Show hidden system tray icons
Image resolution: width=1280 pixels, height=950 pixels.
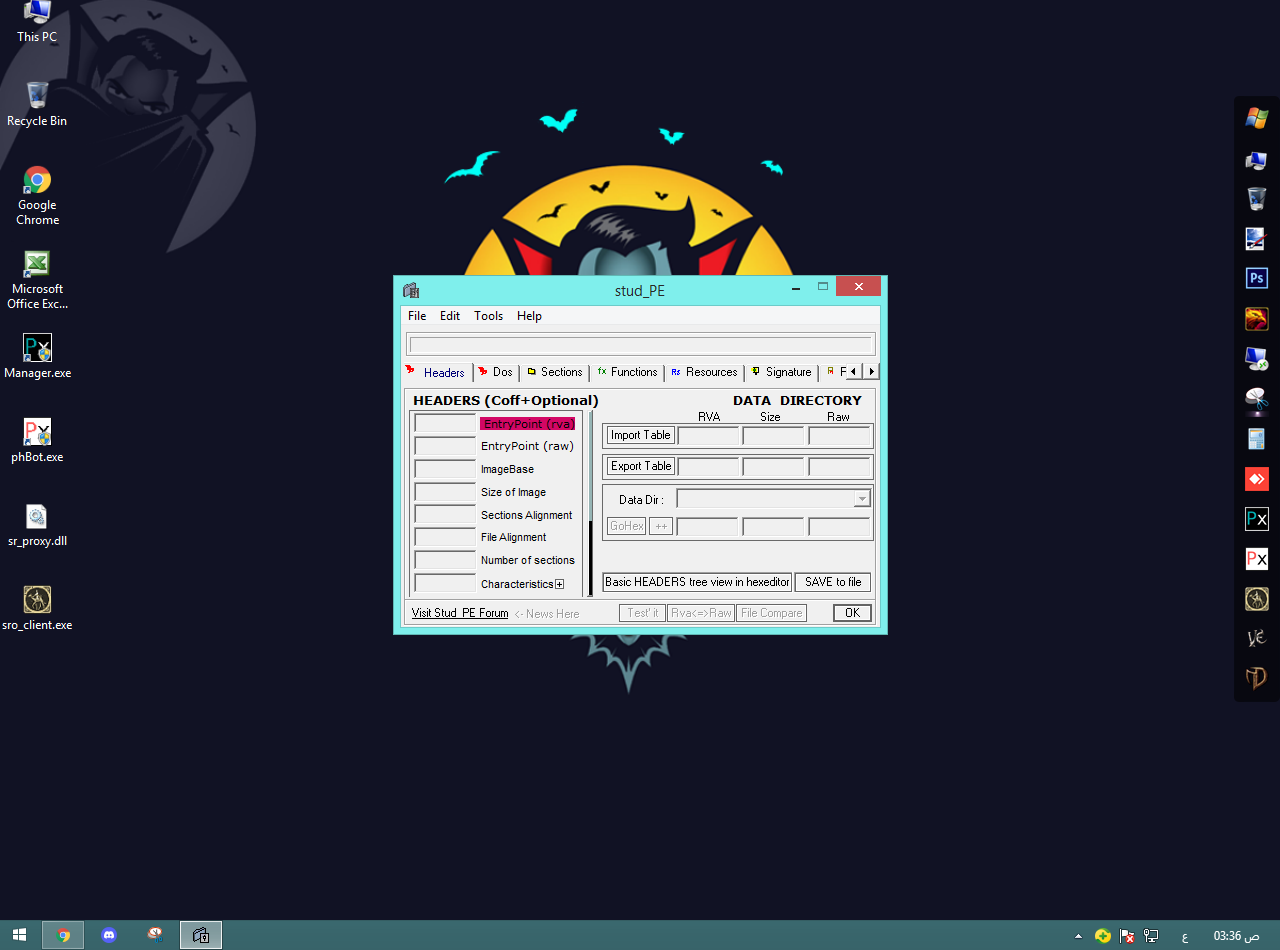click(1078, 937)
